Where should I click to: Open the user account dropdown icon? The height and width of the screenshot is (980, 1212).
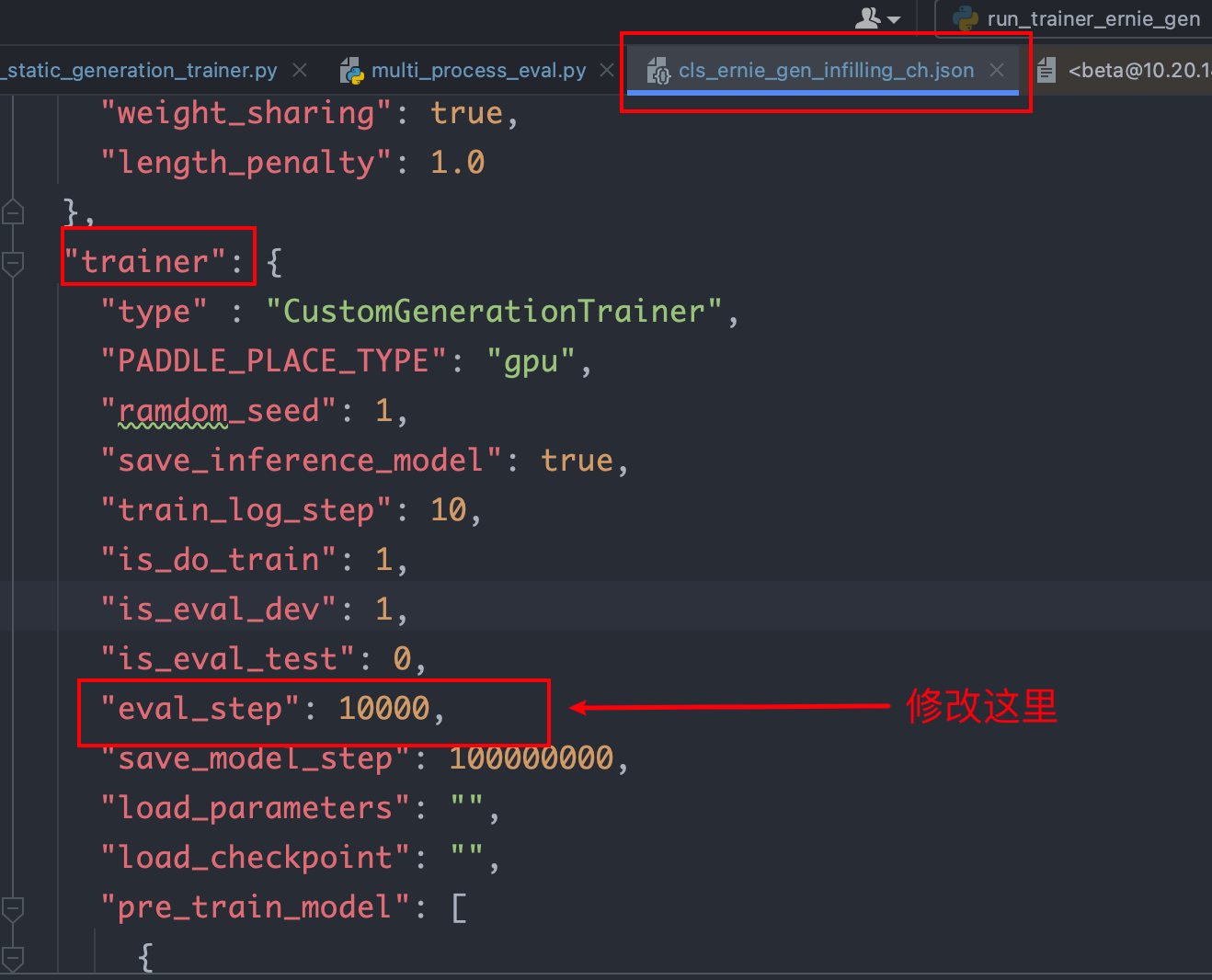click(877, 17)
